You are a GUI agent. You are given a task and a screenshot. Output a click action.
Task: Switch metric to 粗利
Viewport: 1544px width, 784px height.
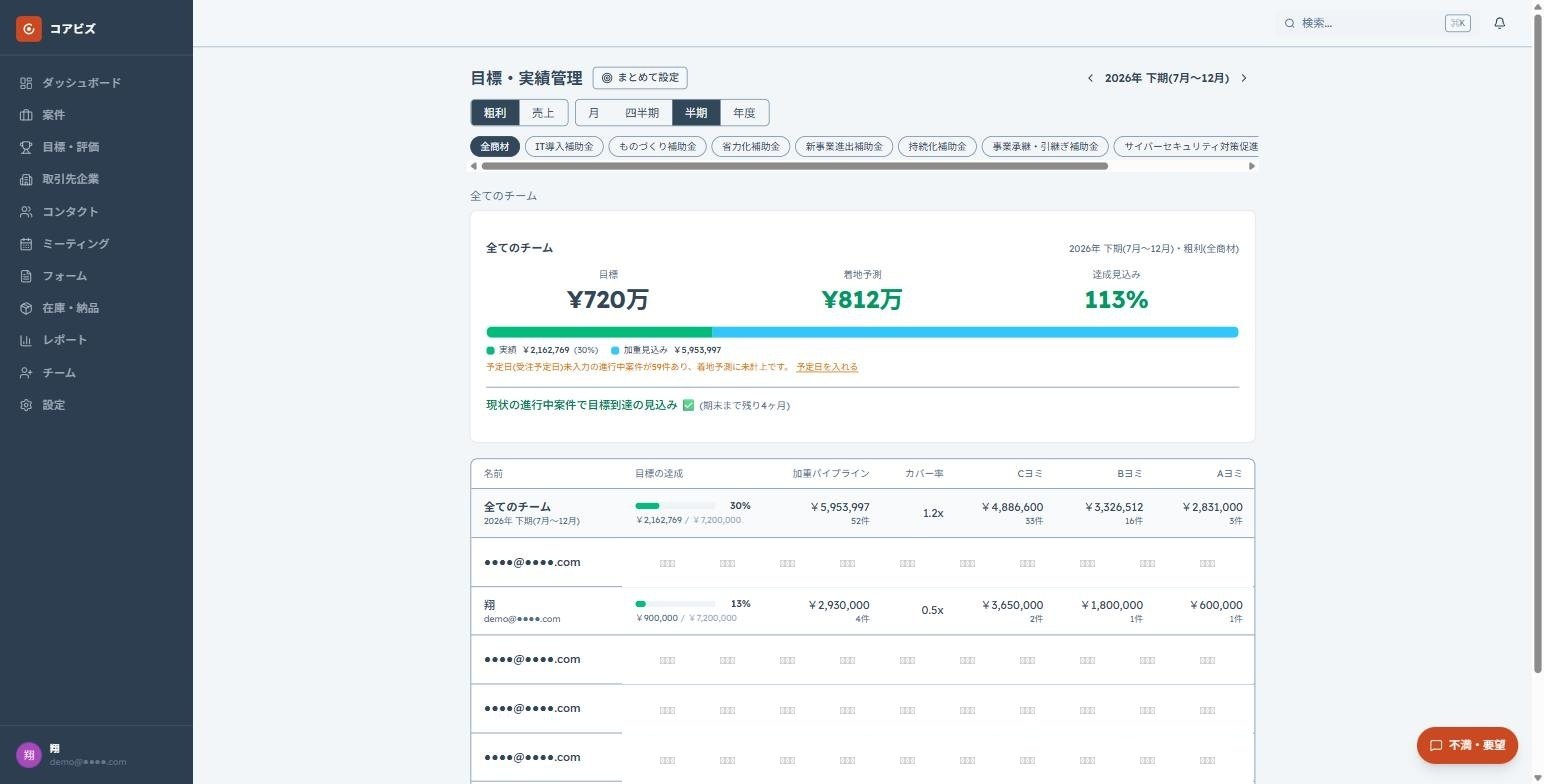tap(495, 113)
